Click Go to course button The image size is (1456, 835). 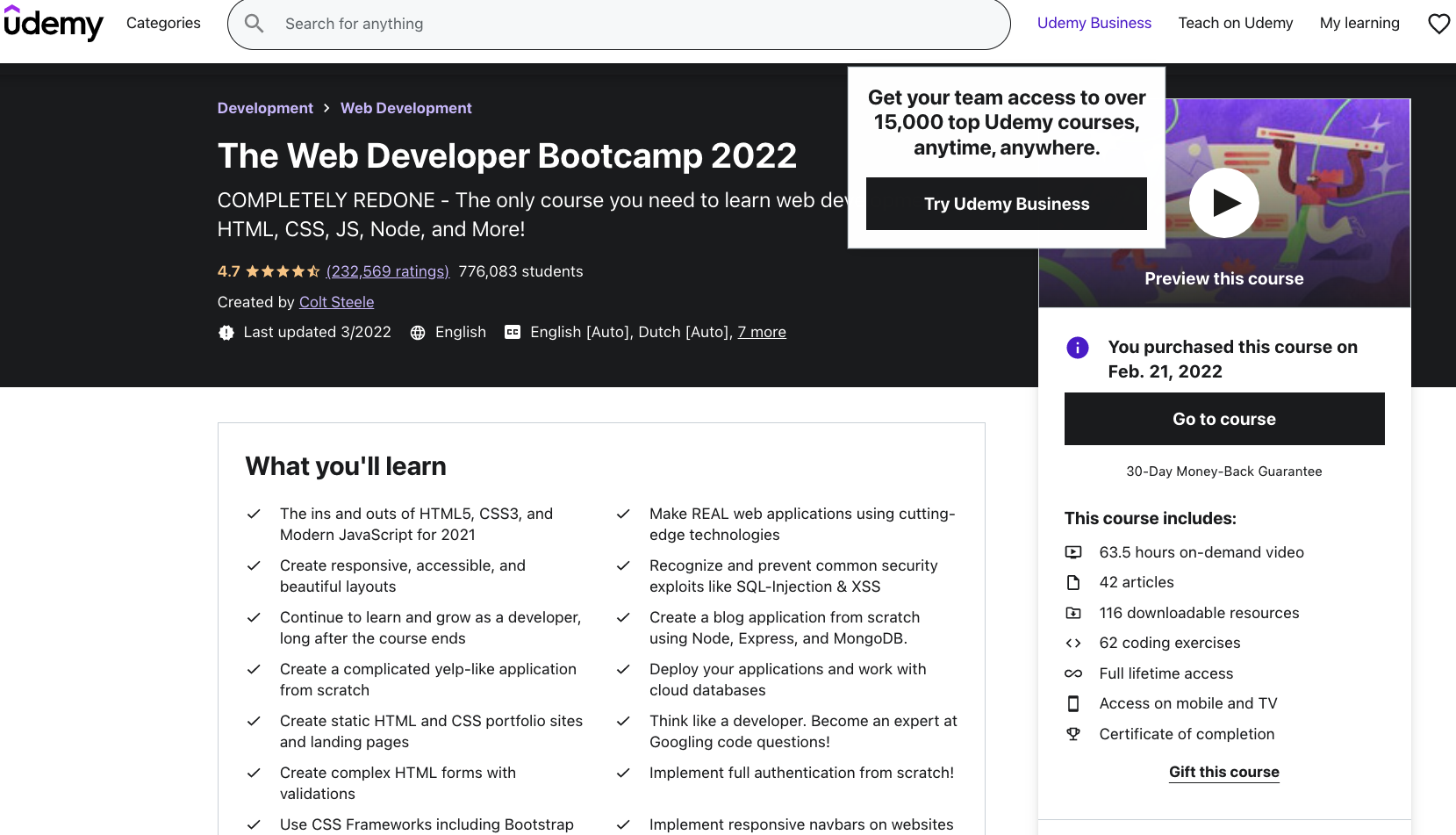1224,419
